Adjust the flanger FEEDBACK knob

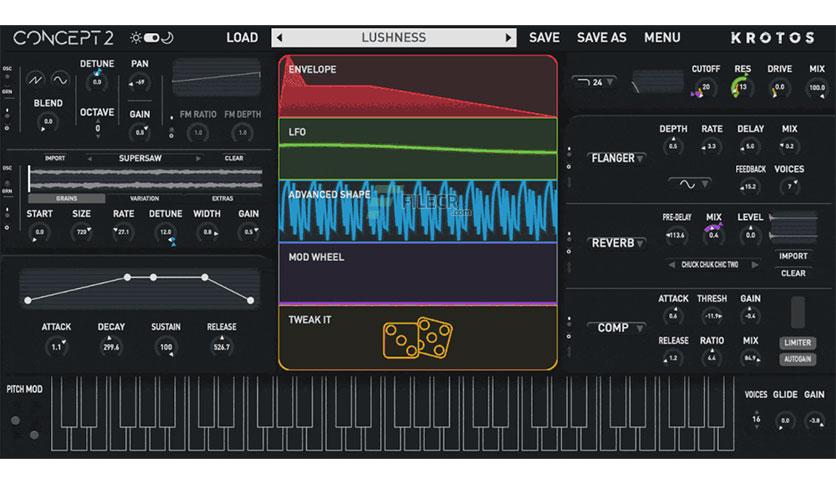(750, 187)
